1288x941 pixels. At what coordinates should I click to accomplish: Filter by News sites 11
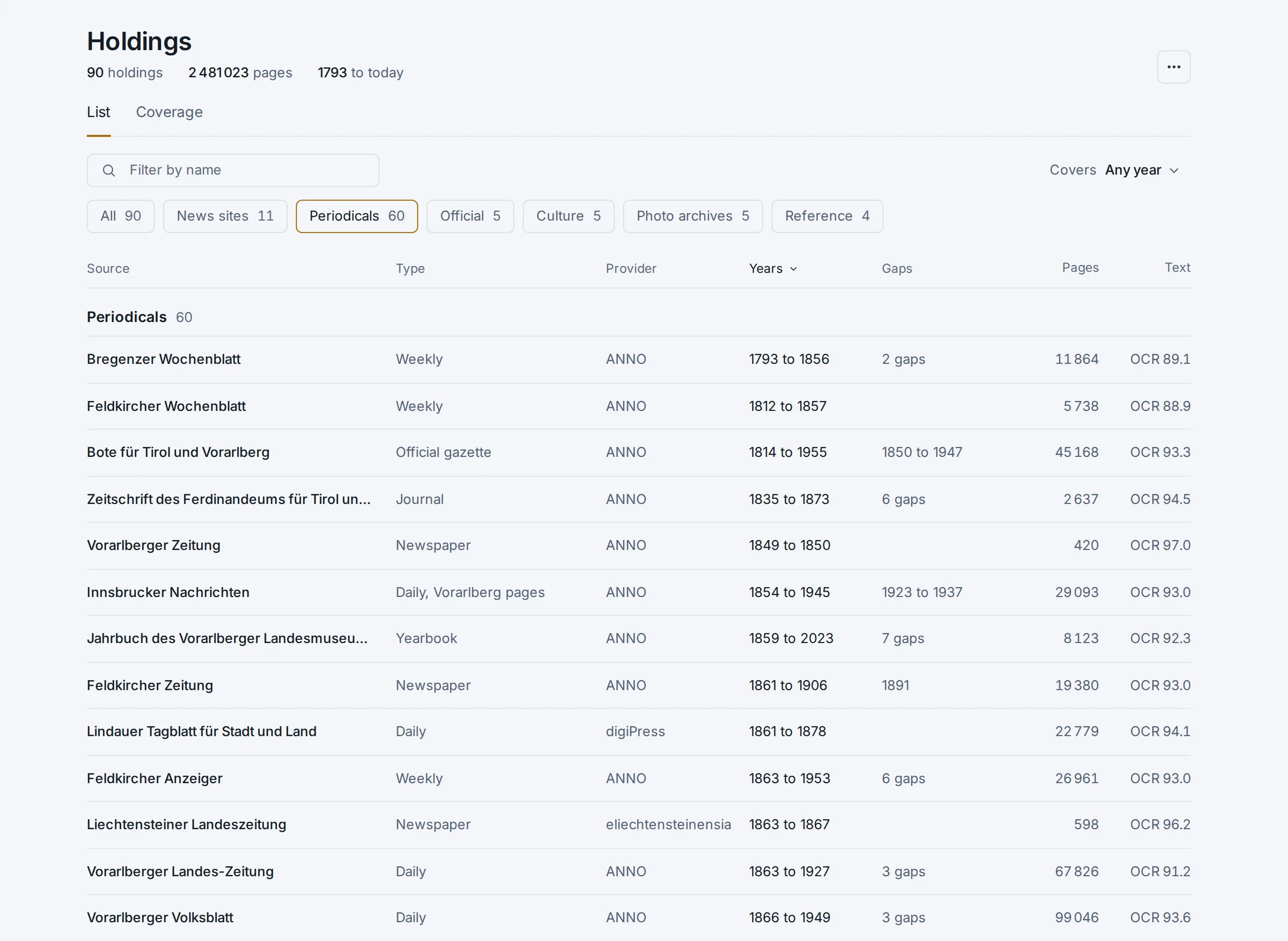pyautogui.click(x=225, y=216)
